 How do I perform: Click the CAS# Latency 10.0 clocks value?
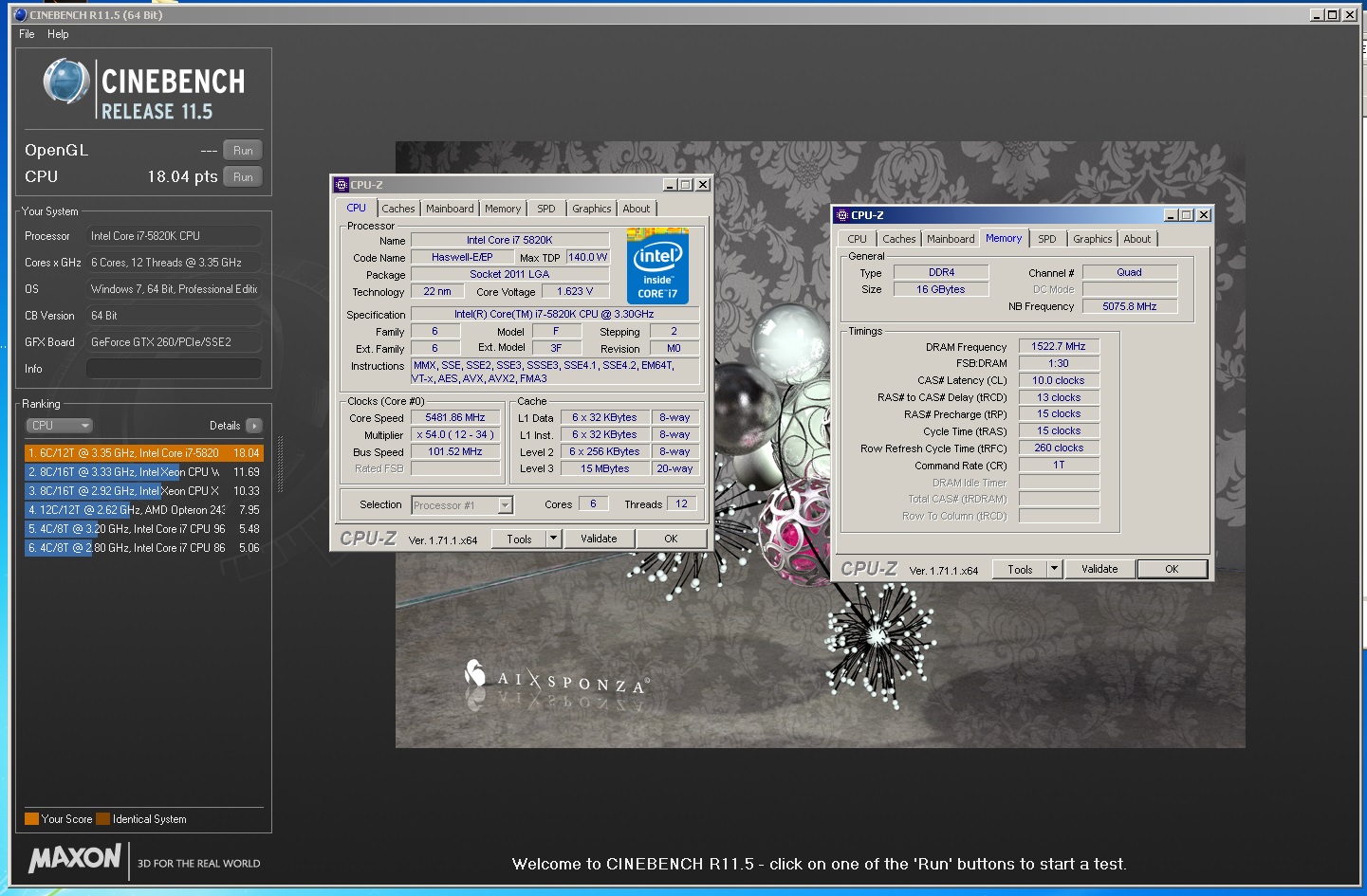click(1059, 381)
